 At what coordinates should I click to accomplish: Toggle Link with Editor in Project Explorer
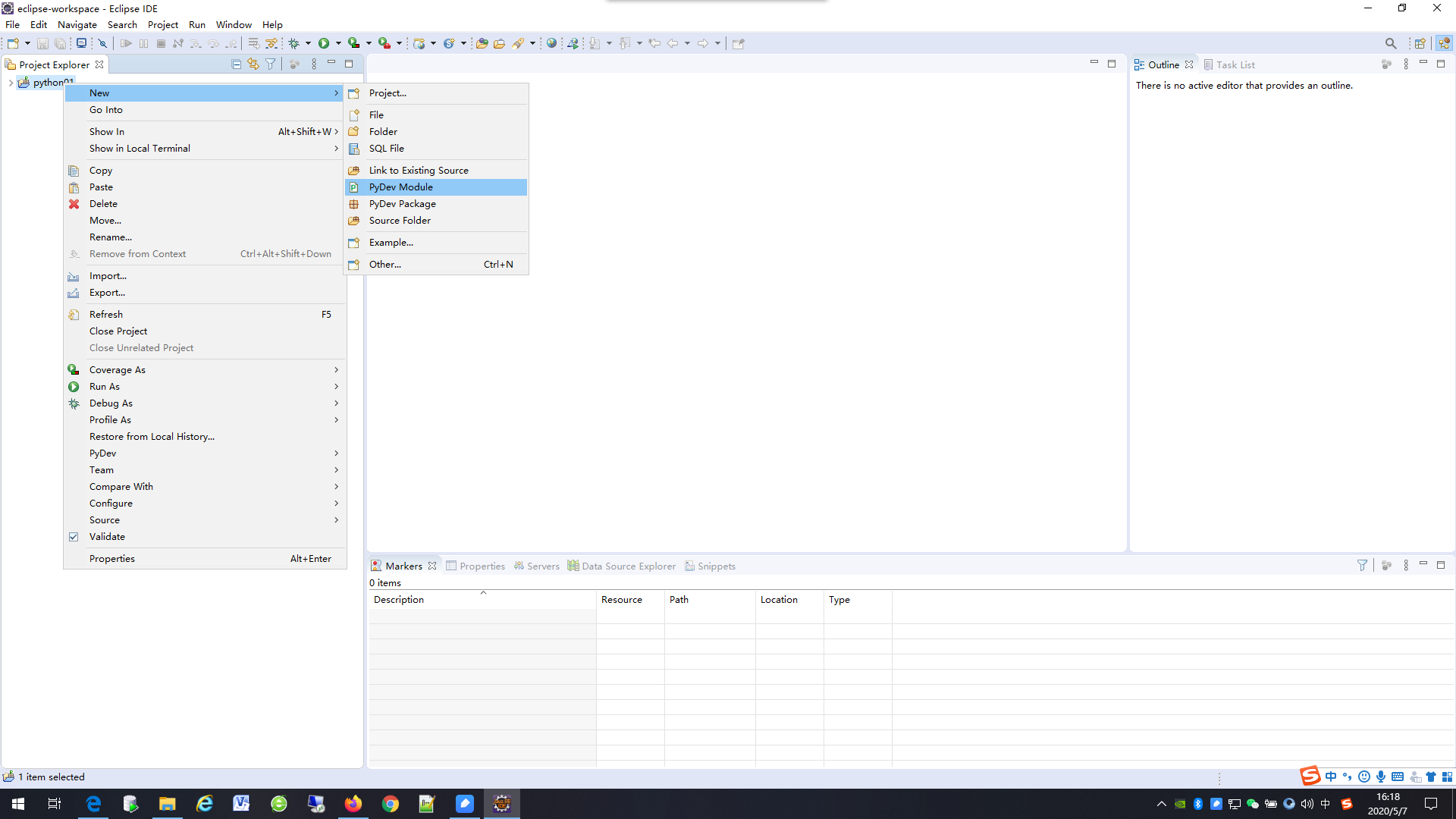tap(253, 64)
